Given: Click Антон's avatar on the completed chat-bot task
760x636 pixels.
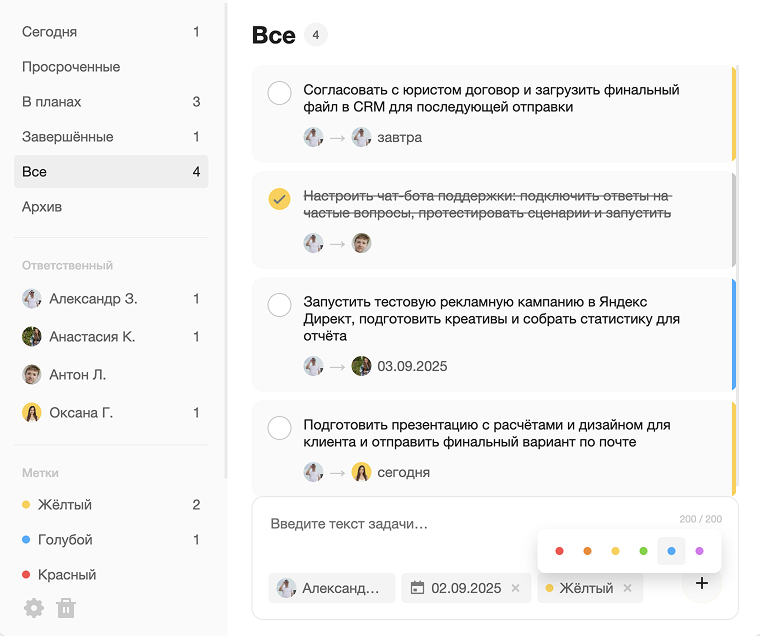Looking at the screenshot, I should [x=361, y=242].
